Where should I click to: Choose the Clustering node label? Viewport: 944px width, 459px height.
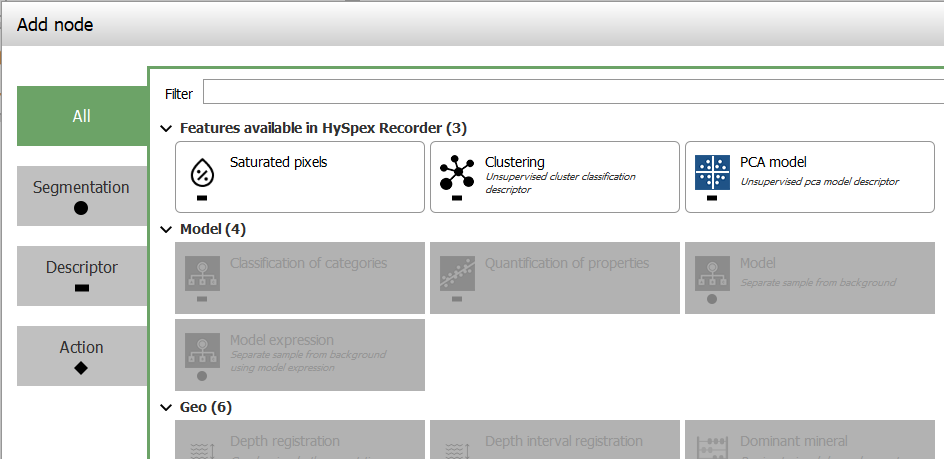pos(515,162)
